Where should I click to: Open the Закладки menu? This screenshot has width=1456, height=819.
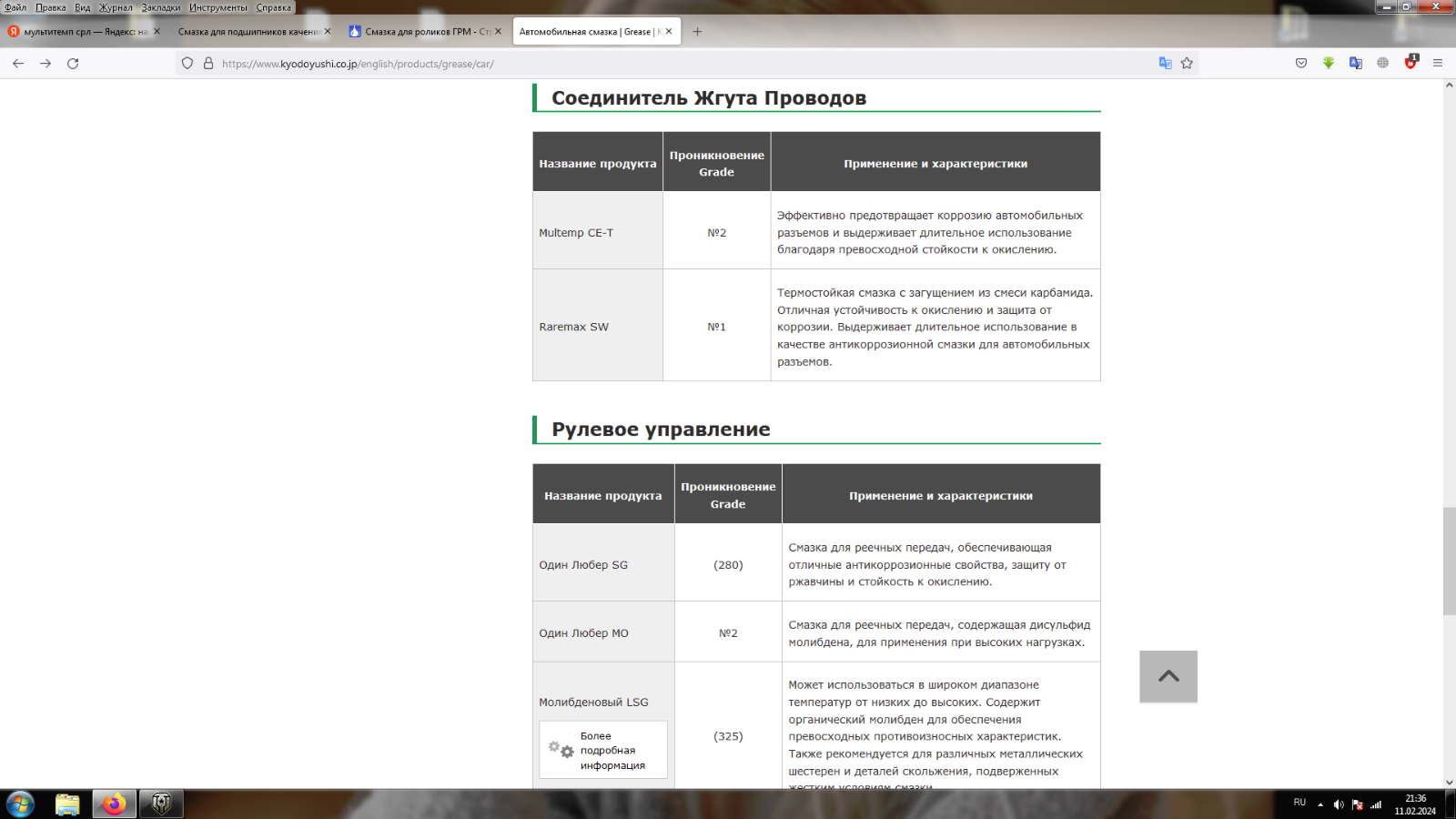(161, 7)
